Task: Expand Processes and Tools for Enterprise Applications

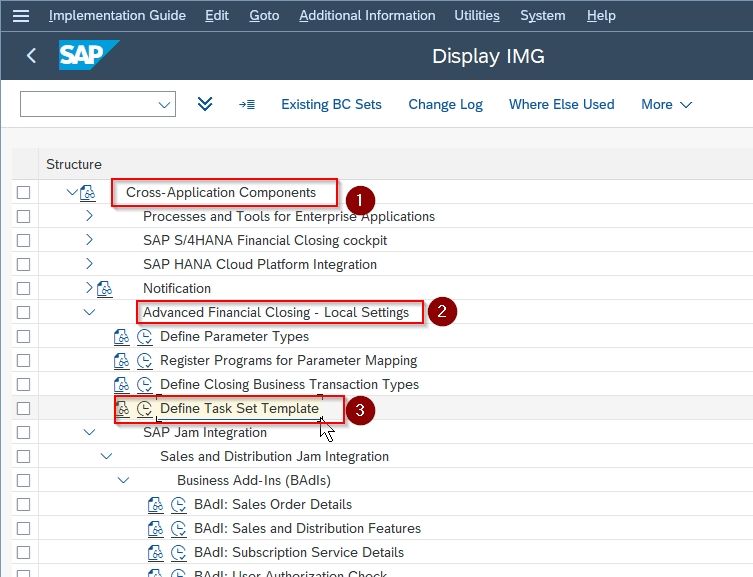Action: click(x=89, y=216)
